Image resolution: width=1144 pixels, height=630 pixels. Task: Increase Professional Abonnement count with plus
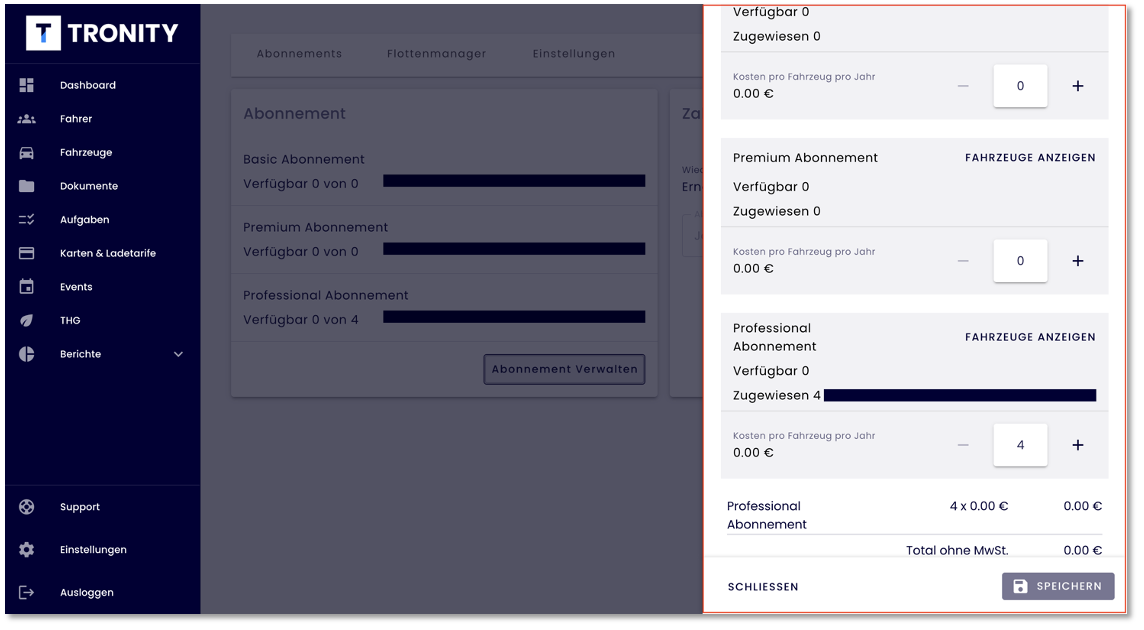(x=1077, y=445)
